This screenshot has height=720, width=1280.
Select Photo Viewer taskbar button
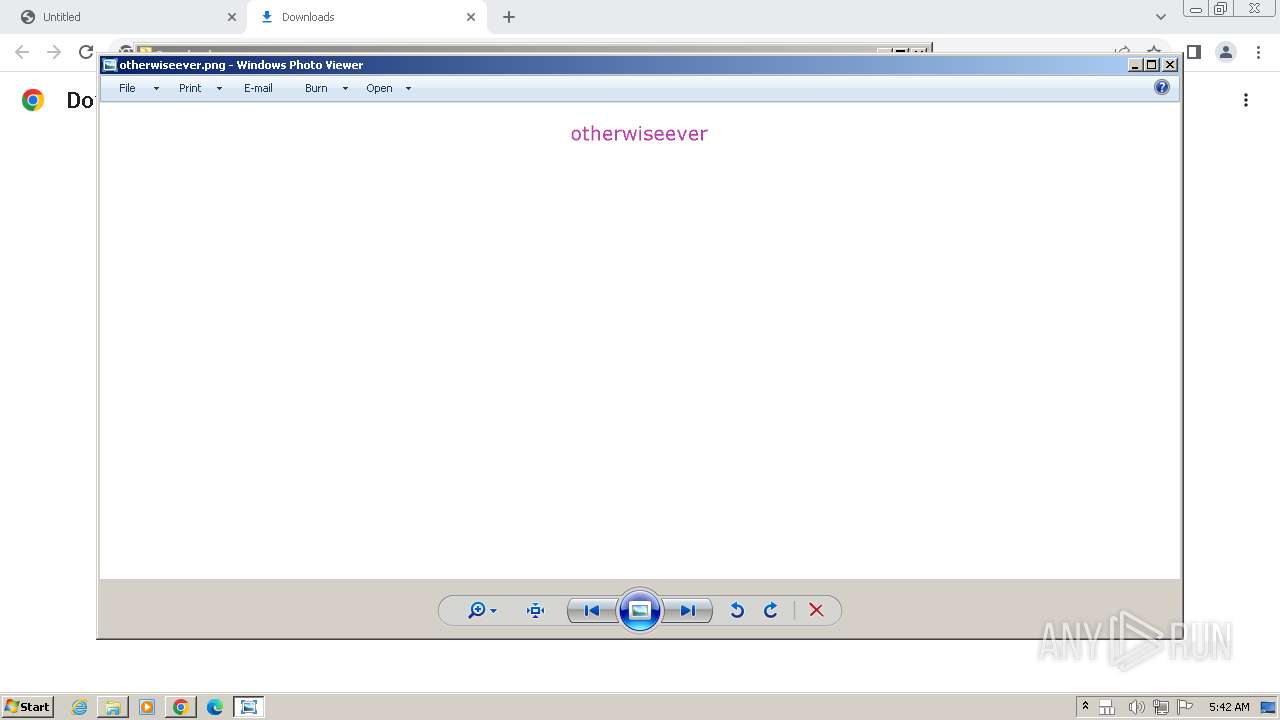[x=249, y=707]
